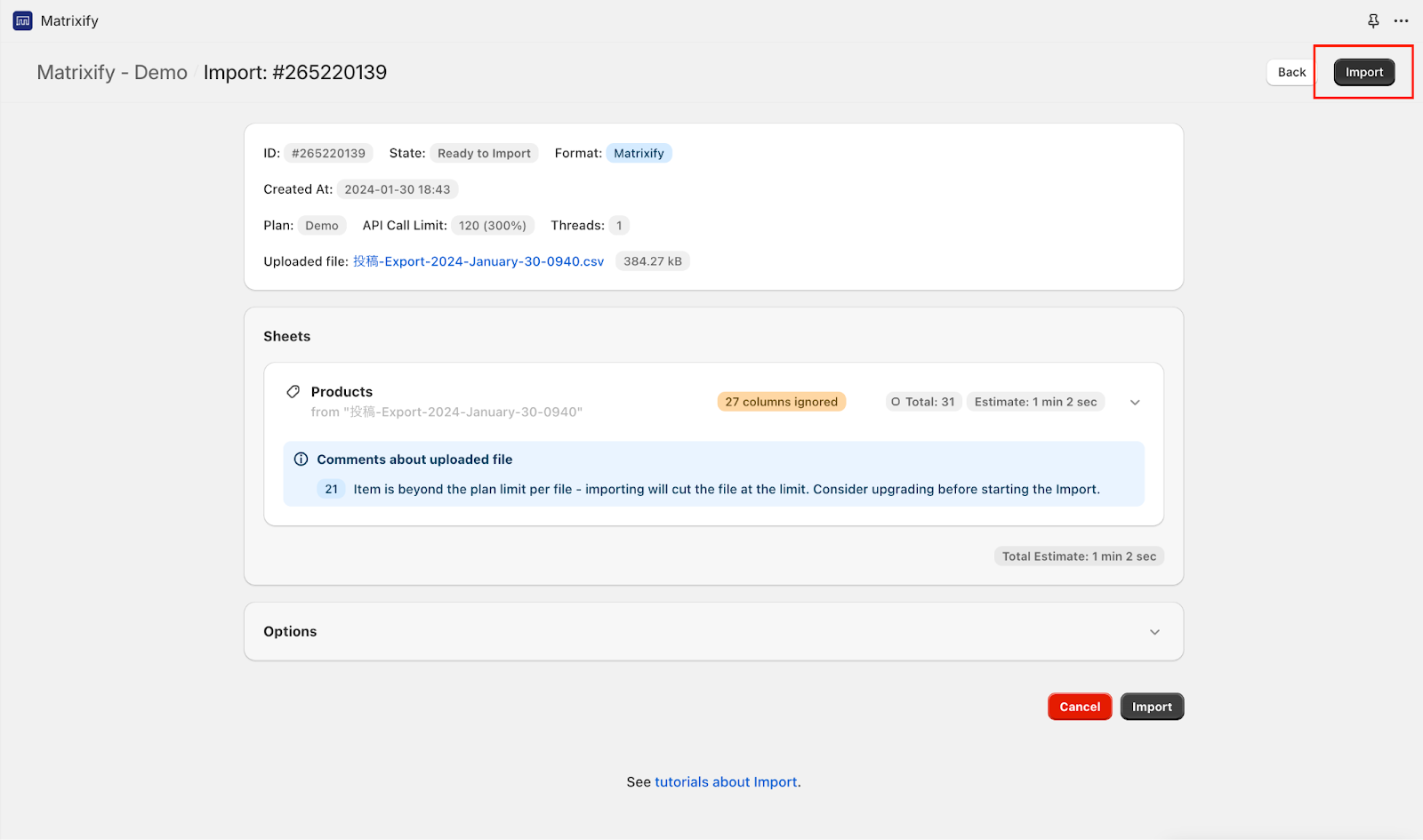Click the Threads value 1 badge

pos(619,226)
